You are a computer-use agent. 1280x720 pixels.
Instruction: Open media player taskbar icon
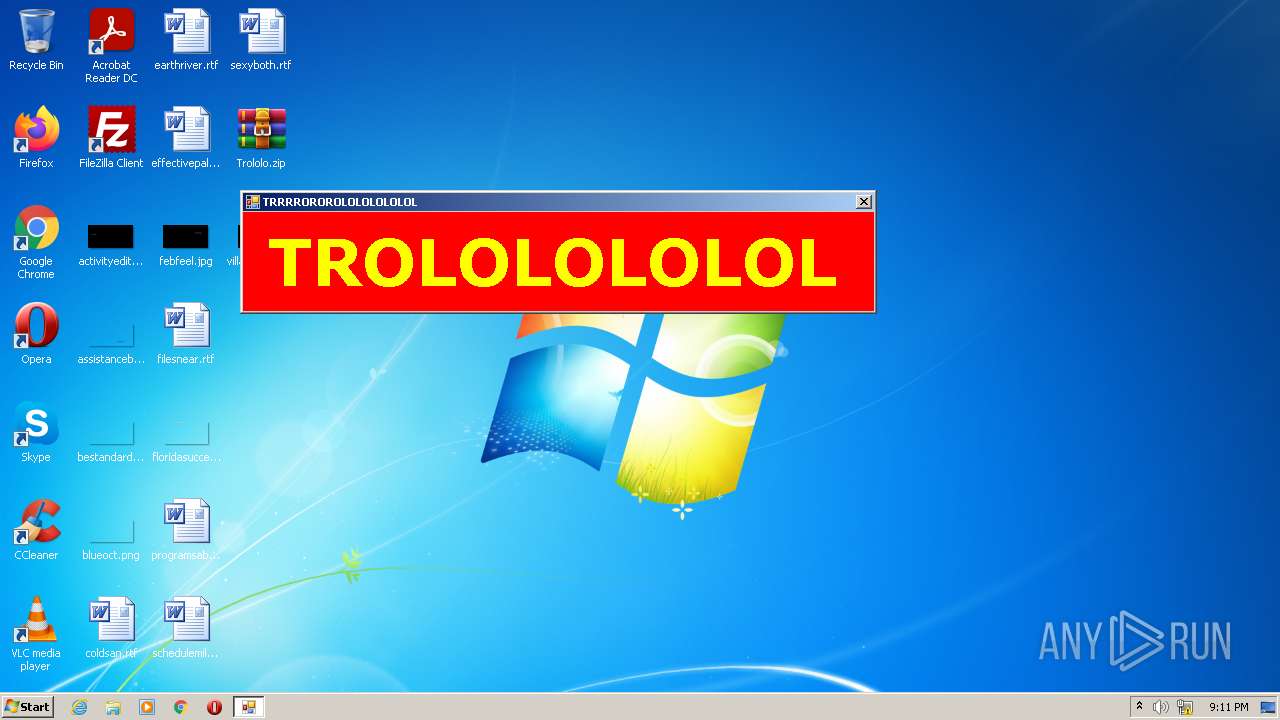(147, 707)
